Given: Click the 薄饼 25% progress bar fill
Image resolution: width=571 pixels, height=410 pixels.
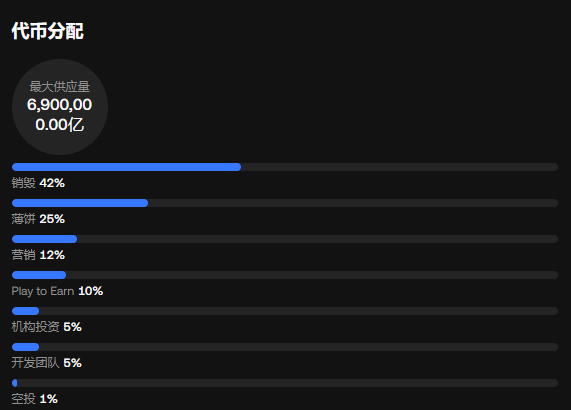Looking at the screenshot, I should (80, 203).
